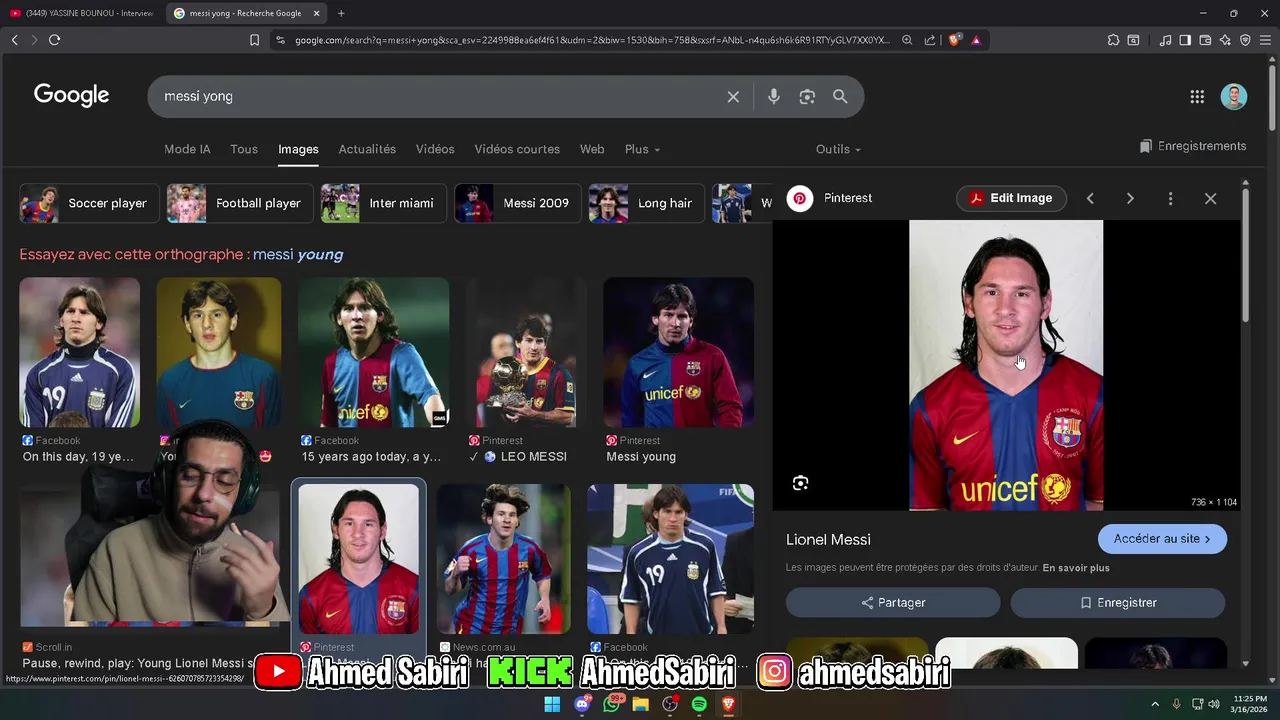Open the Brave VPN shield icon
This screenshot has height=720, width=1280.
(x=1245, y=40)
